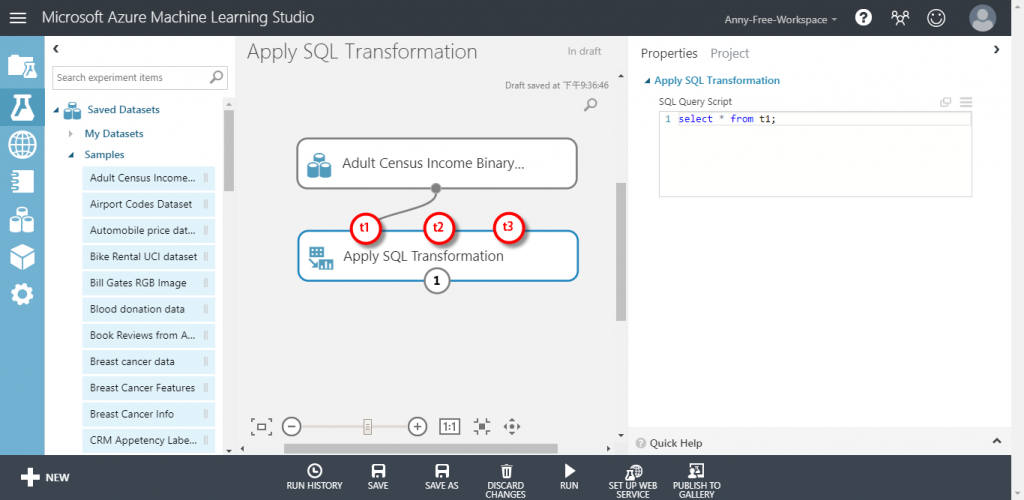The height and width of the screenshot is (500, 1024).
Task: Select Blood donation data sample
Action: coord(148,309)
